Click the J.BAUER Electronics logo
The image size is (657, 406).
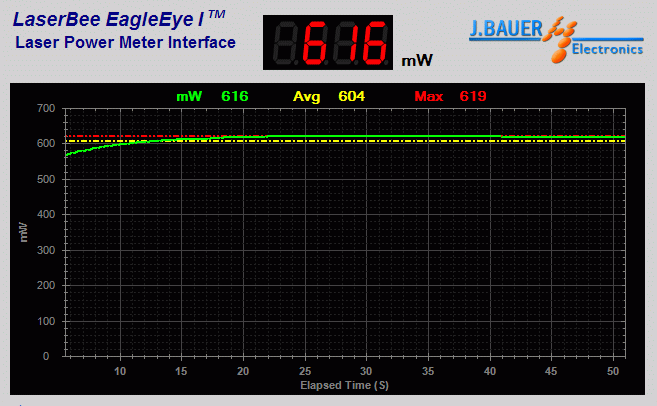coord(556,40)
